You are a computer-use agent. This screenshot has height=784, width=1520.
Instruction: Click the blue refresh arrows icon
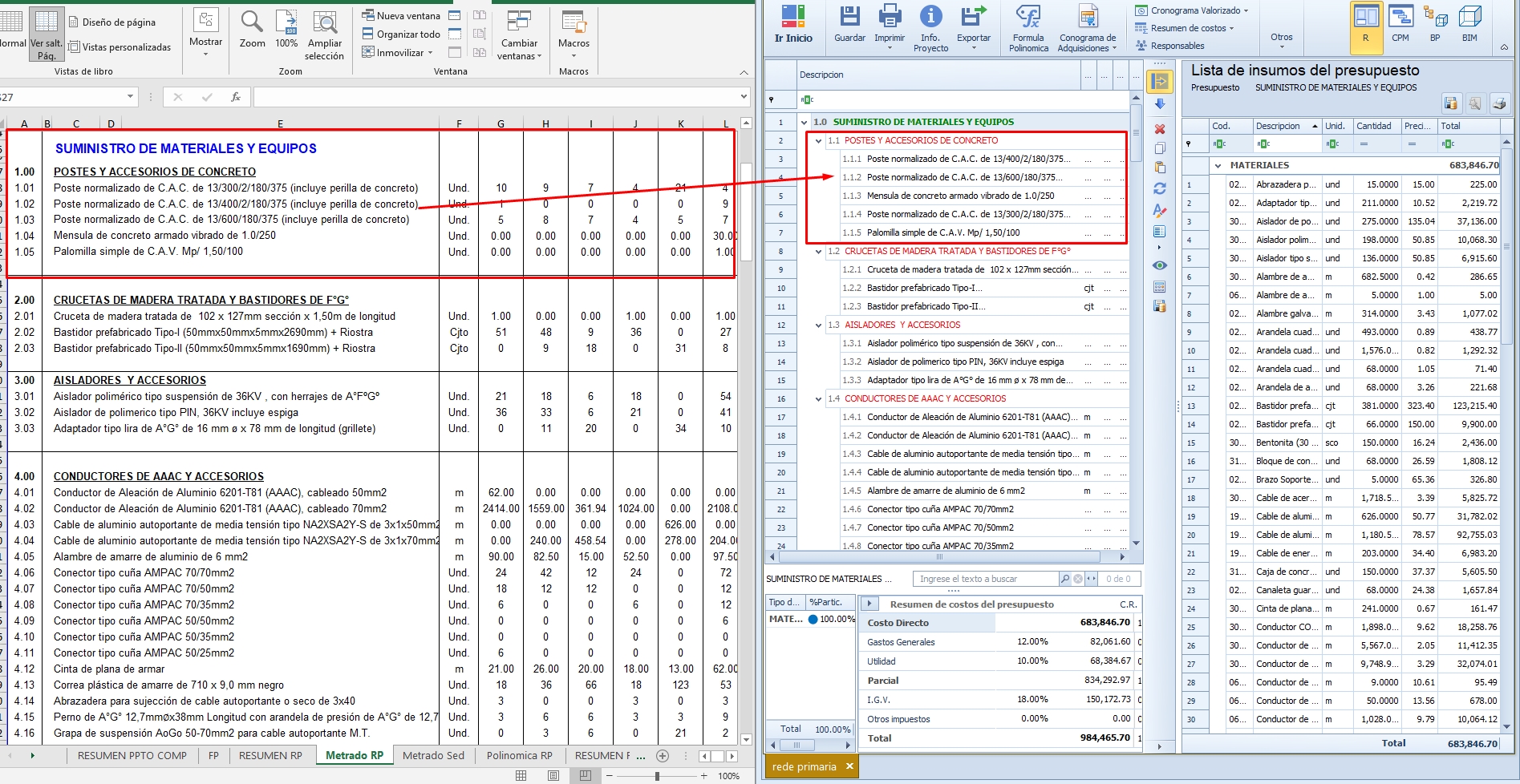click(x=1160, y=188)
